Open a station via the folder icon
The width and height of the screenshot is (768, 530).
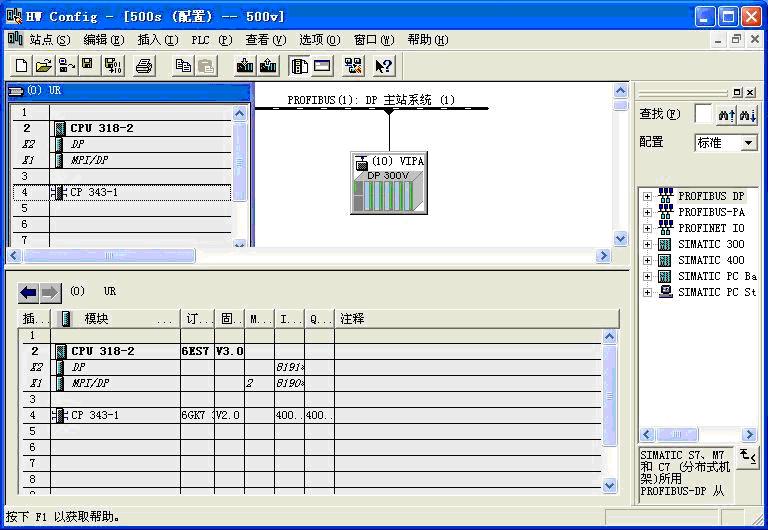[x=44, y=66]
